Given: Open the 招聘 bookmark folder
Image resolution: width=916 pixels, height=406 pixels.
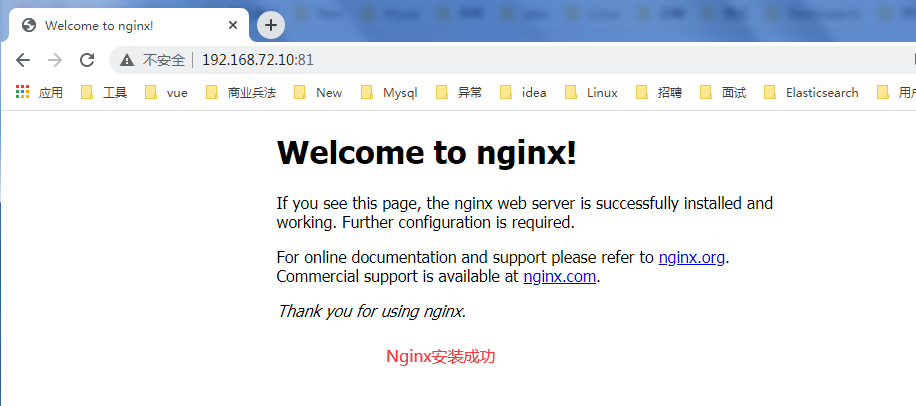Looking at the screenshot, I should click(x=659, y=92).
